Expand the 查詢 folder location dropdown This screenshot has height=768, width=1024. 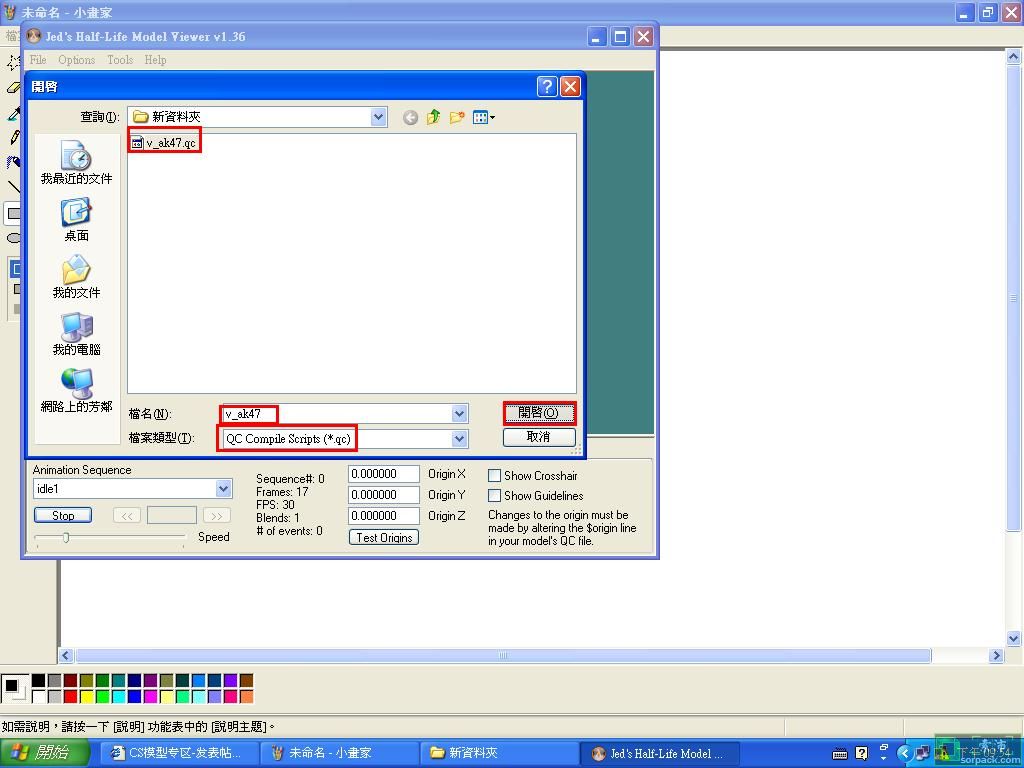click(x=378, y=117)
